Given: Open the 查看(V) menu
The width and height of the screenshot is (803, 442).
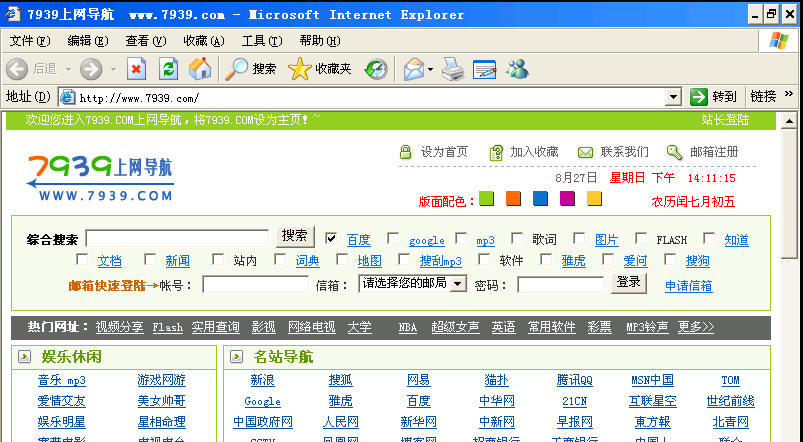Looking at the screenshot, I should pos(146,41).
